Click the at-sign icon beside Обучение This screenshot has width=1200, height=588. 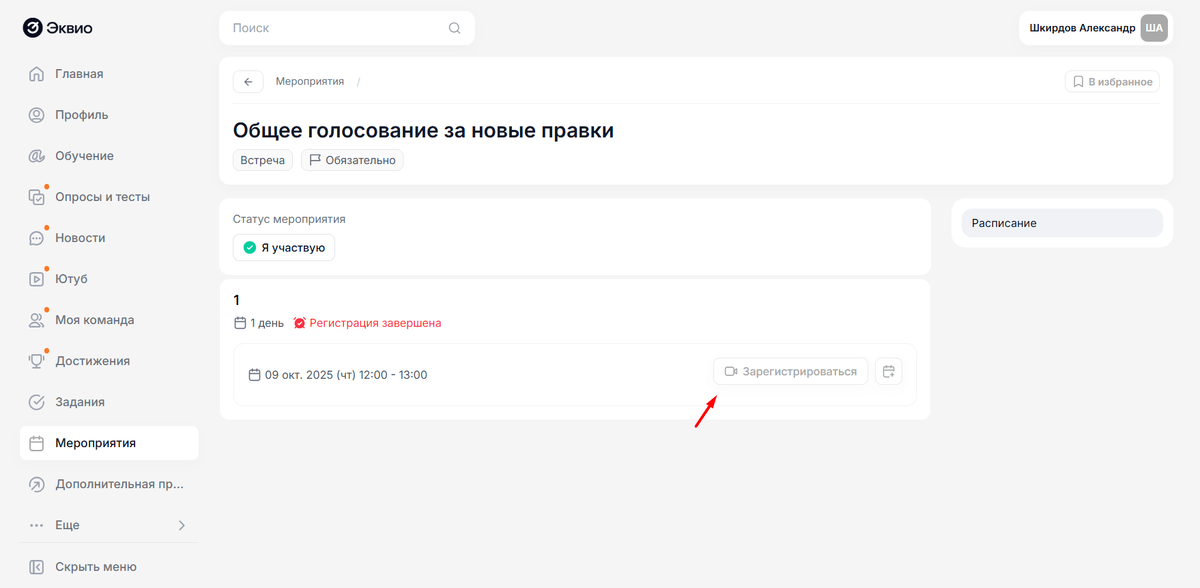[x=37, y=156]
